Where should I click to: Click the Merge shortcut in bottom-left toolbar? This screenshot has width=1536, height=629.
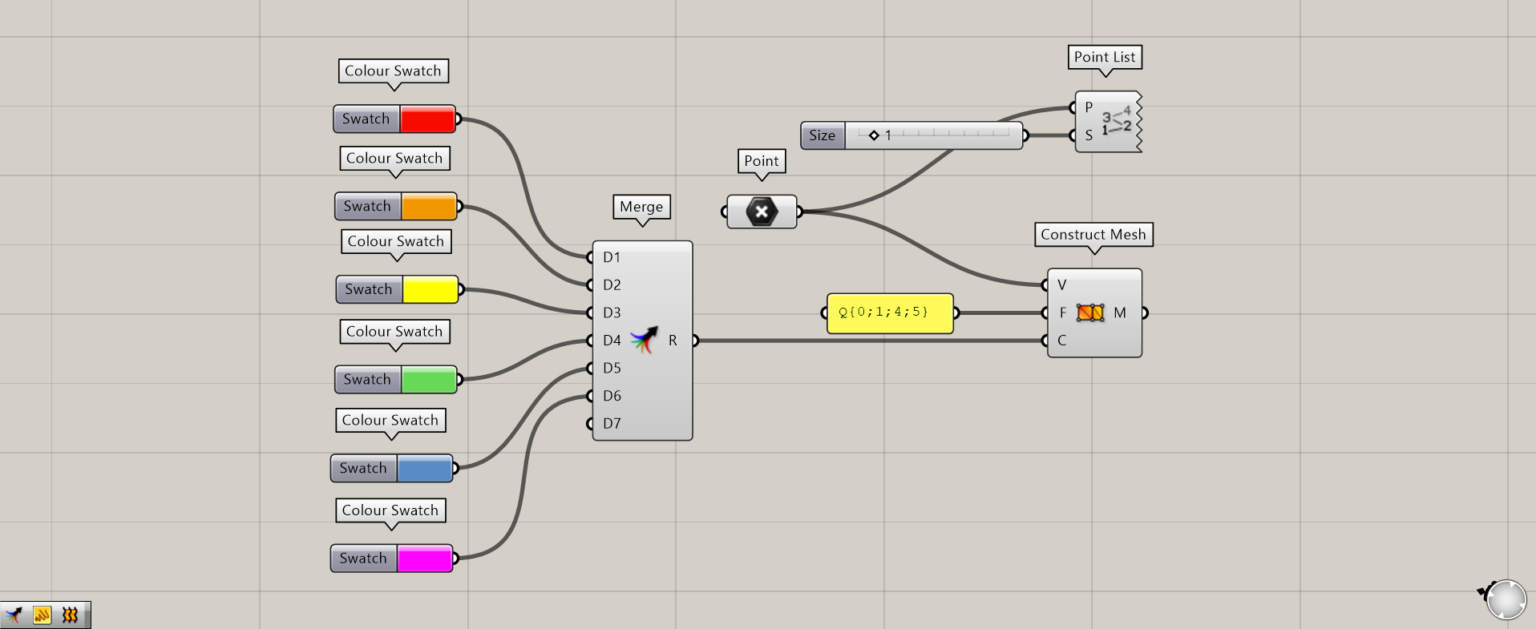click(14, 615)
